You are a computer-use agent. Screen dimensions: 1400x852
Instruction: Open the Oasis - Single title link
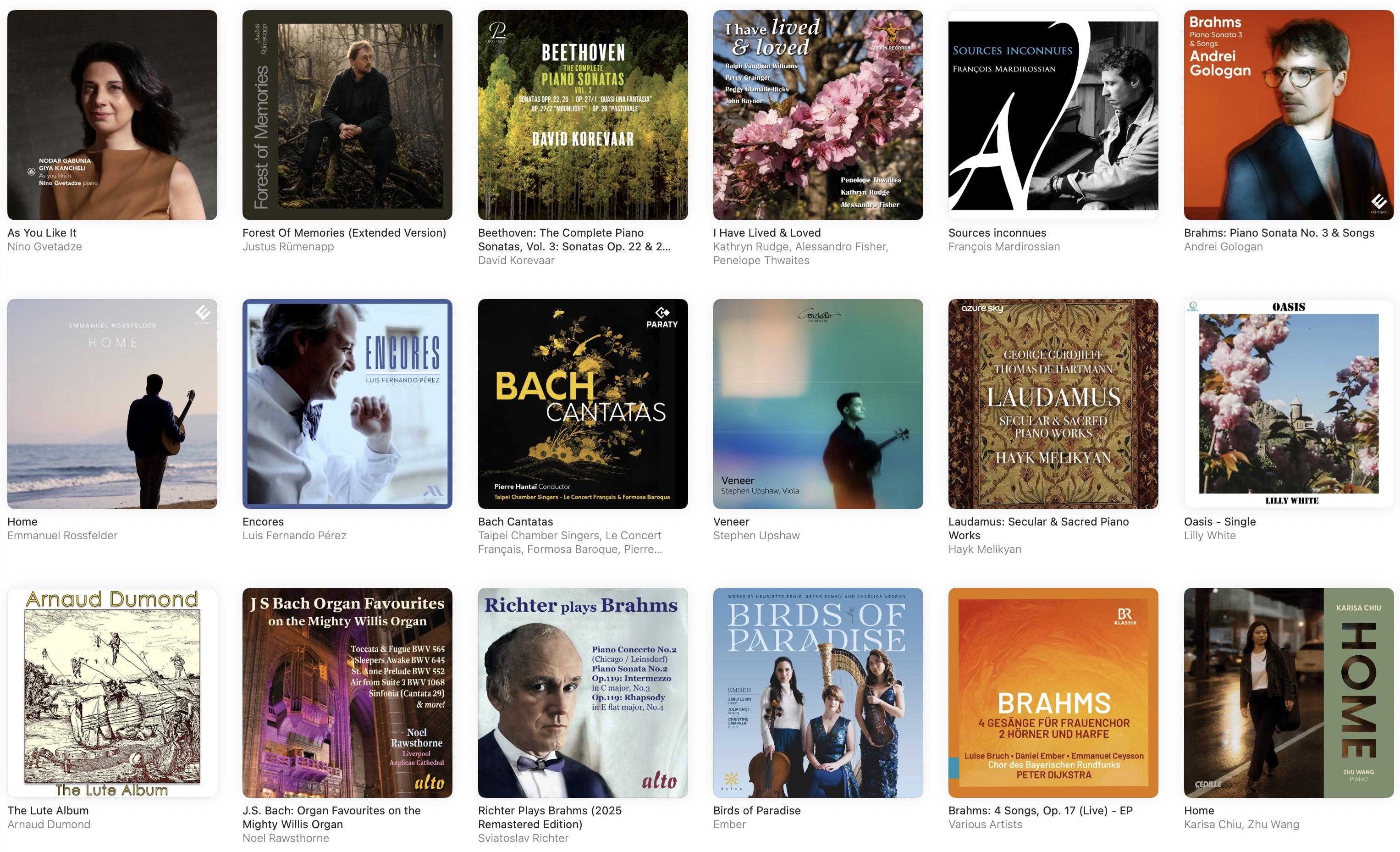pos(1220,521)
